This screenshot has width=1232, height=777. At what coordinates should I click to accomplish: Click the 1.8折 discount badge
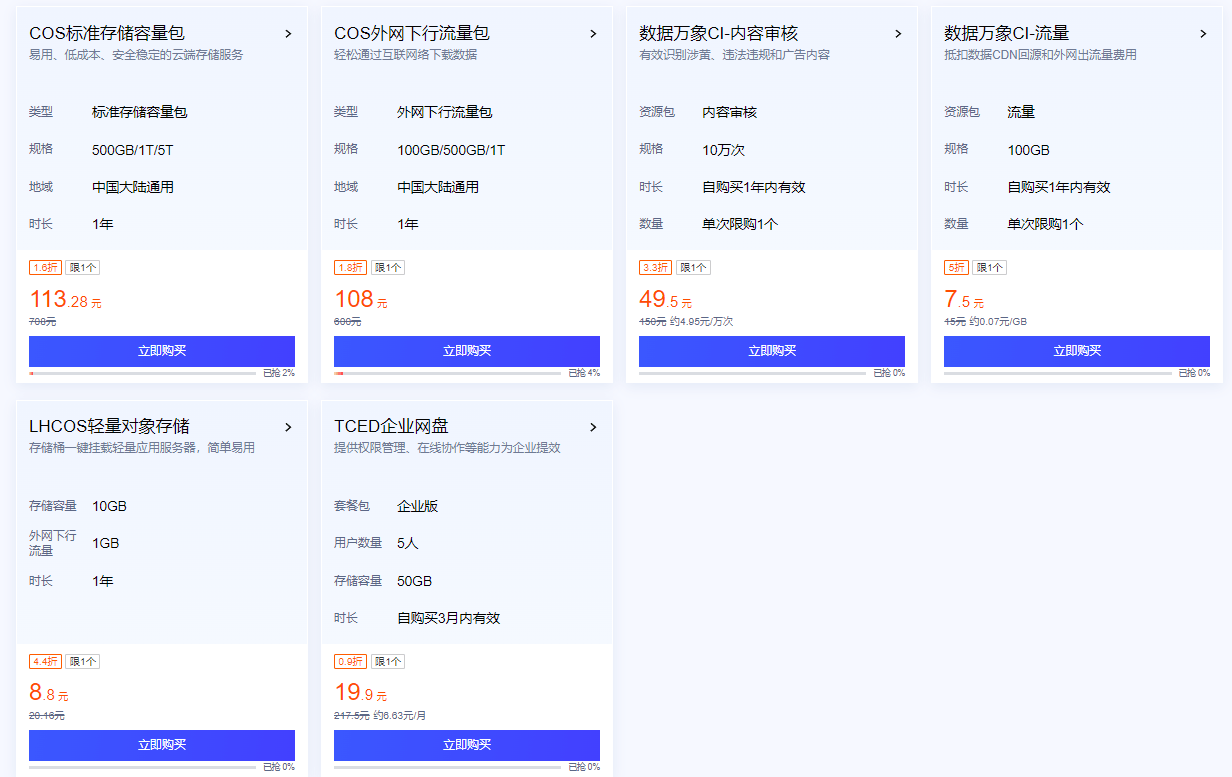point(350,268)
